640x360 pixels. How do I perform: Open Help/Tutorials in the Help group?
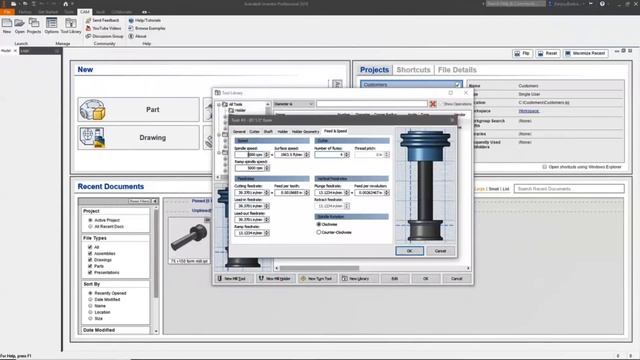[145, 20]
